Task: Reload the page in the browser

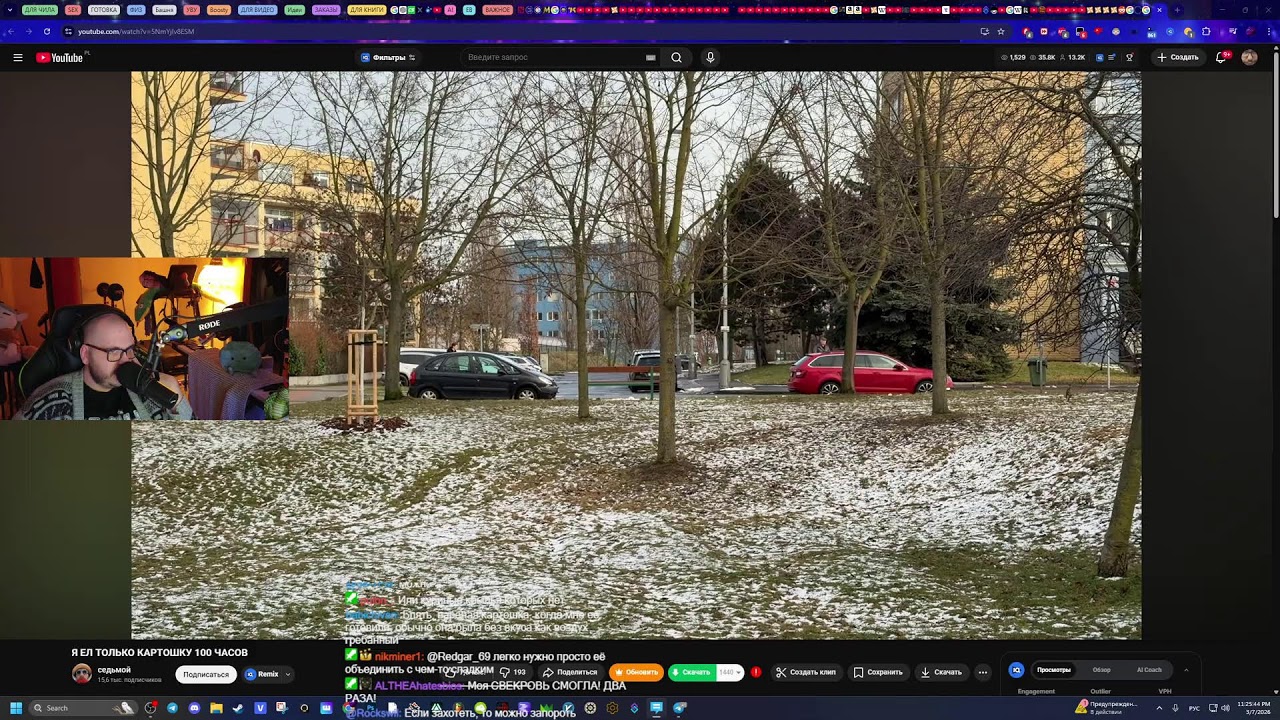Action: [x=46, y=31]
